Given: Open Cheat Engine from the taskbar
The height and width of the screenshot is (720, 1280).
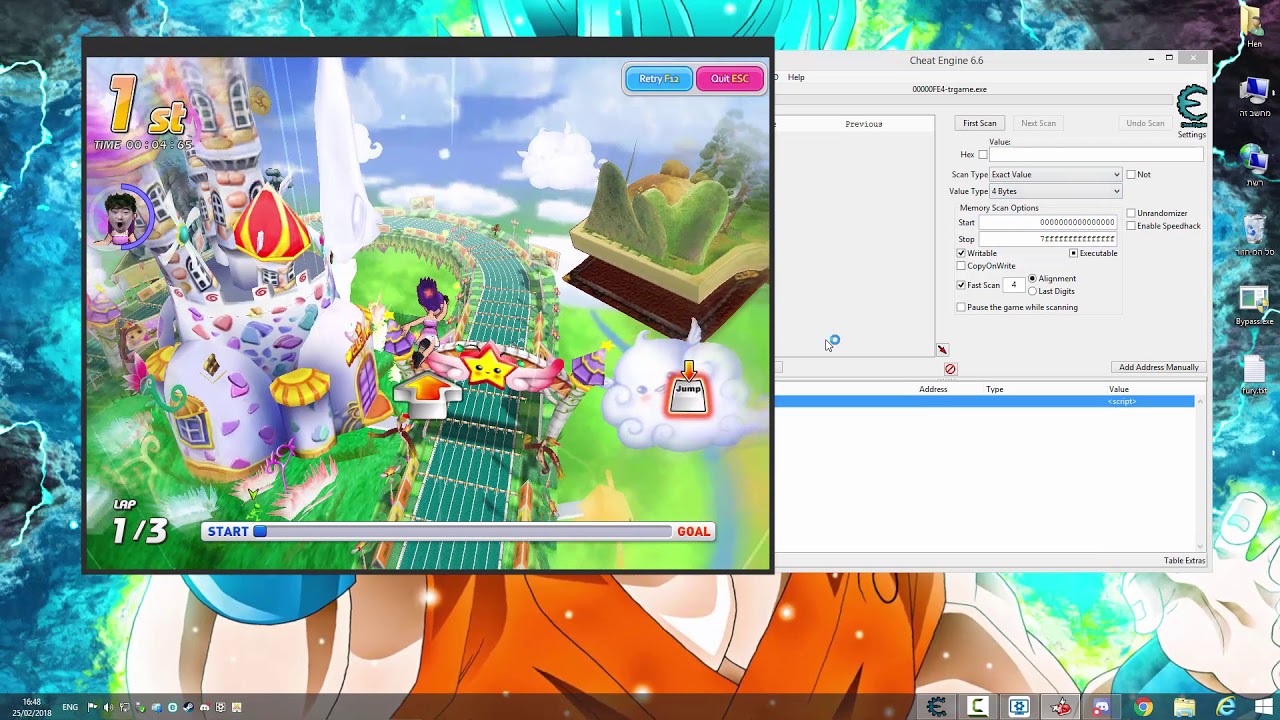Looking at the screenshot, I should [937, 707].
